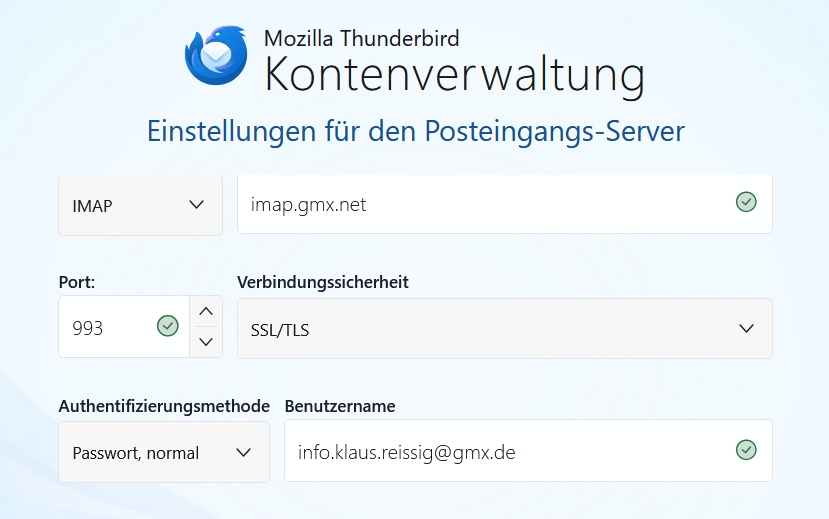Viewport: 829px width, 519px height.
Task: Click the chevron arrow of the IMAP selector
Action: point(196,205)
